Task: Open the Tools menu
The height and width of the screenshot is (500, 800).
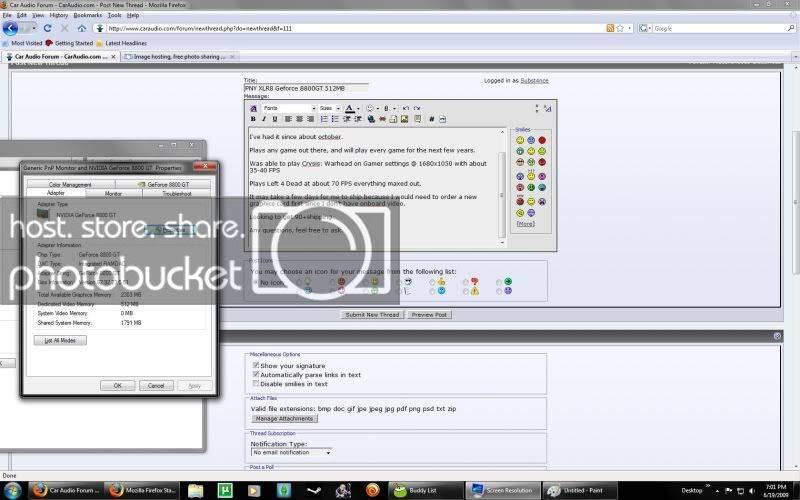Action: tap(114, 15)
